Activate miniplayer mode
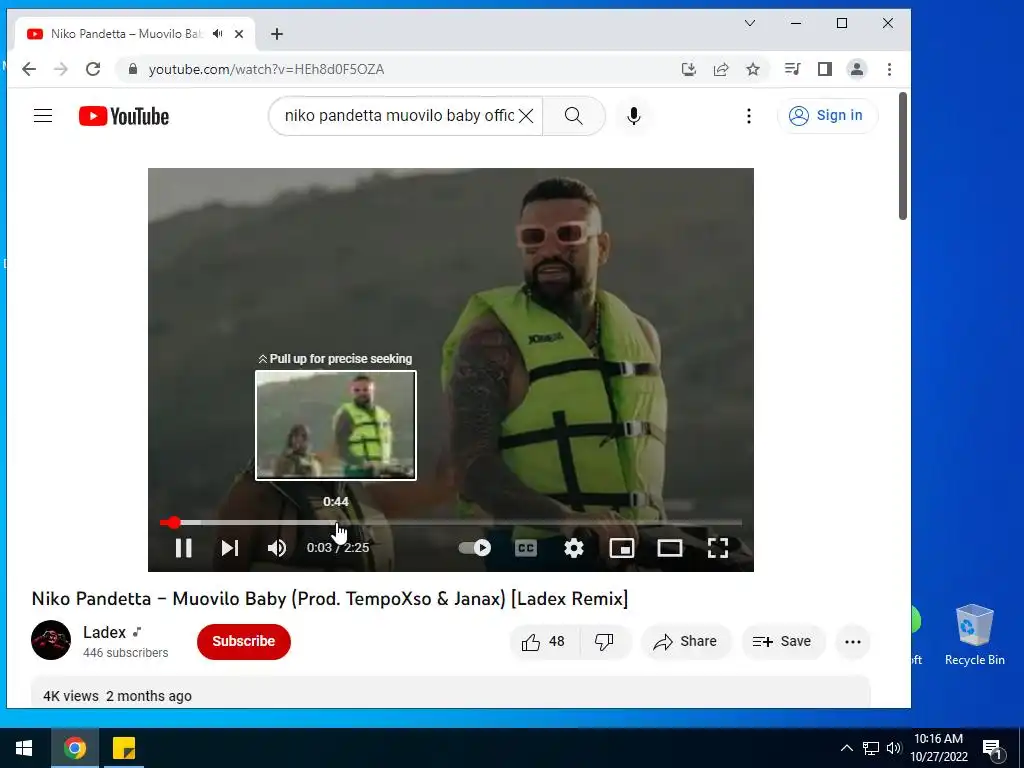Image resolution: width=1024 pixels, height=768 pixels. [622, 548]
